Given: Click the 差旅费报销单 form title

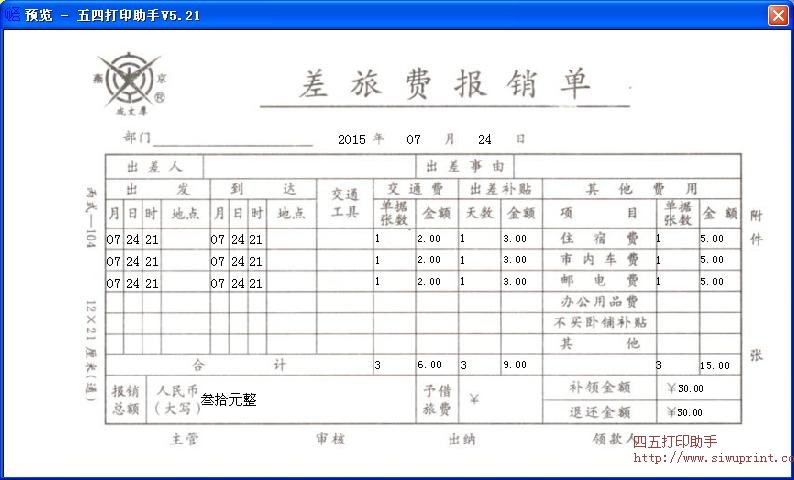Looking at the screenshot, I should [444, 85].
